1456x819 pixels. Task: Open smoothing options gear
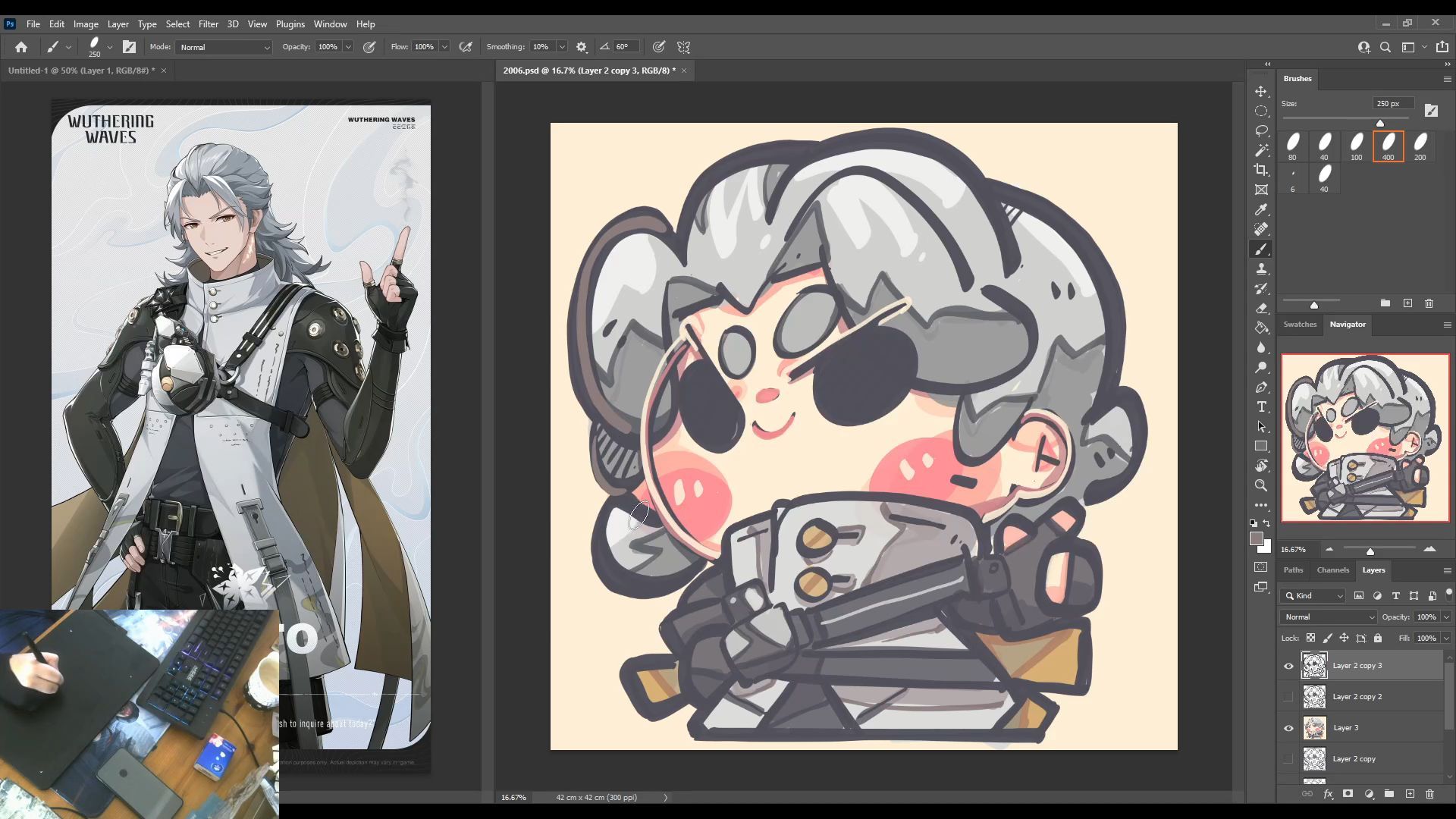582,47
